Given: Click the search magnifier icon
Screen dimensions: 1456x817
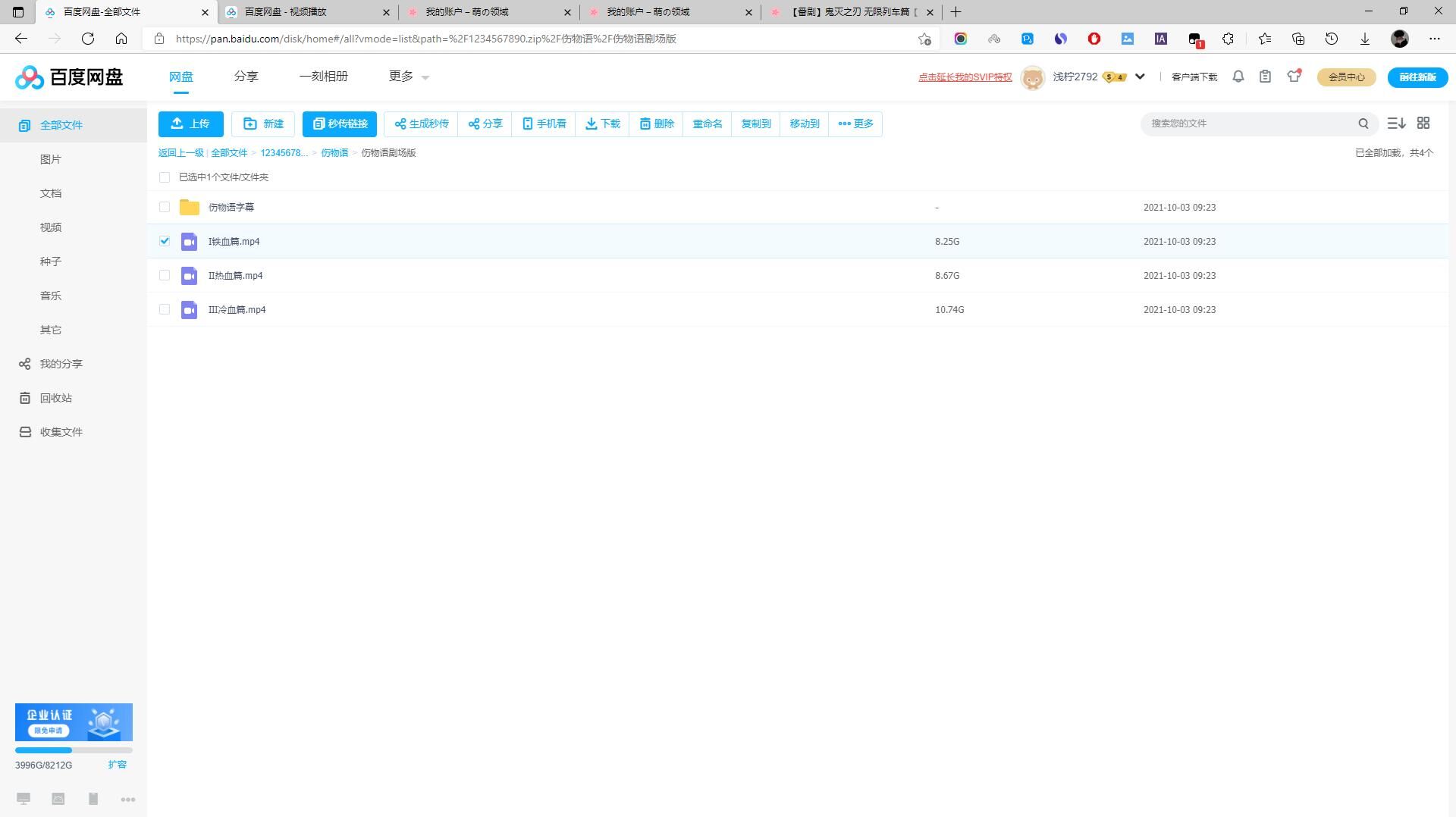Looking at the screenshot, I should (1363, 124).
